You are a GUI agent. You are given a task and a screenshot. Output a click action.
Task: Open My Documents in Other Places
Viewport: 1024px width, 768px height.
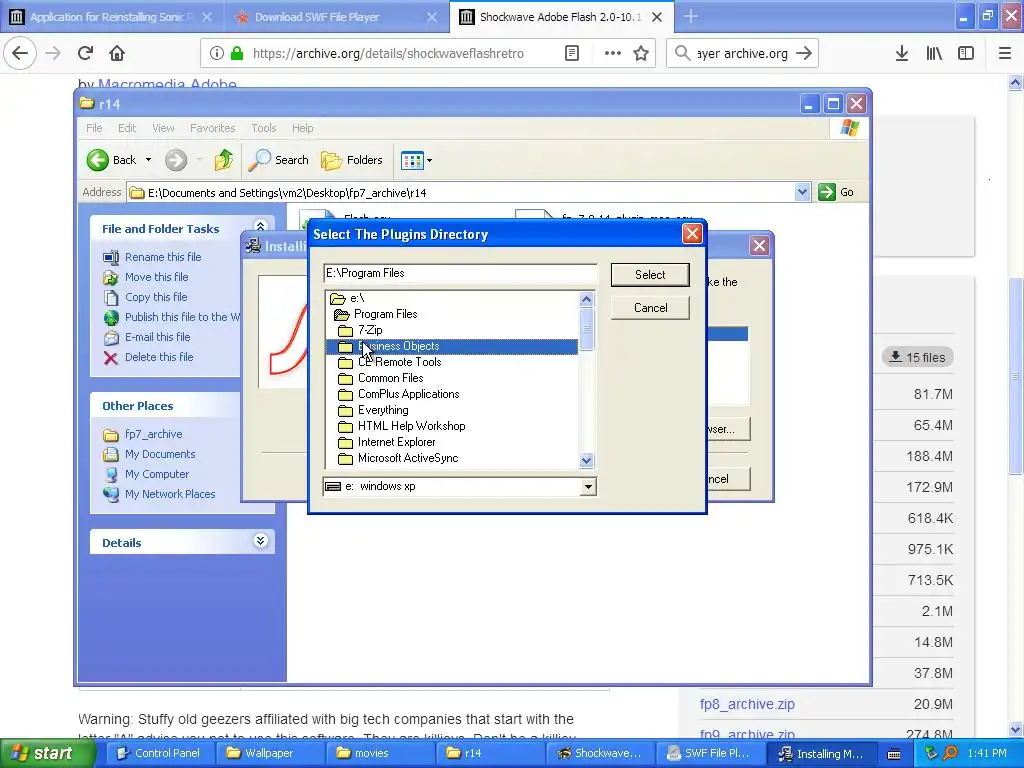(160, 455)
